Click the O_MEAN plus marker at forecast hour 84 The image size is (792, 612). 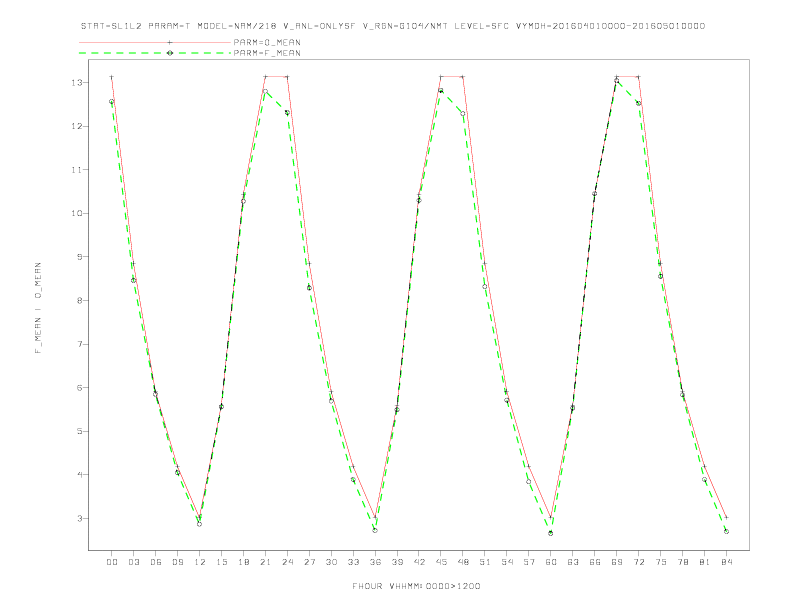(x=726, y=517)
